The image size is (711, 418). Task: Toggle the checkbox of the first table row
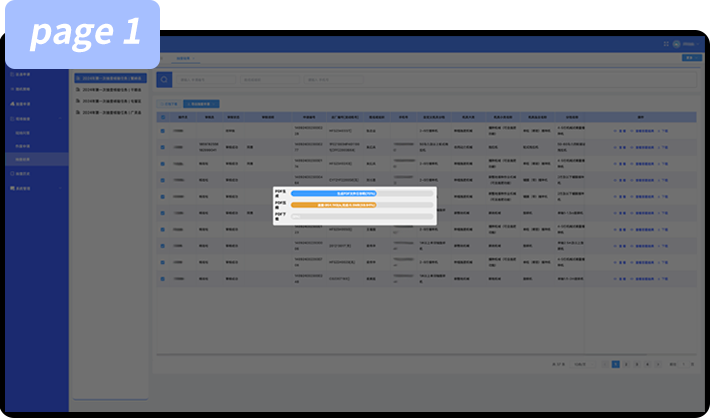(163, 131)
